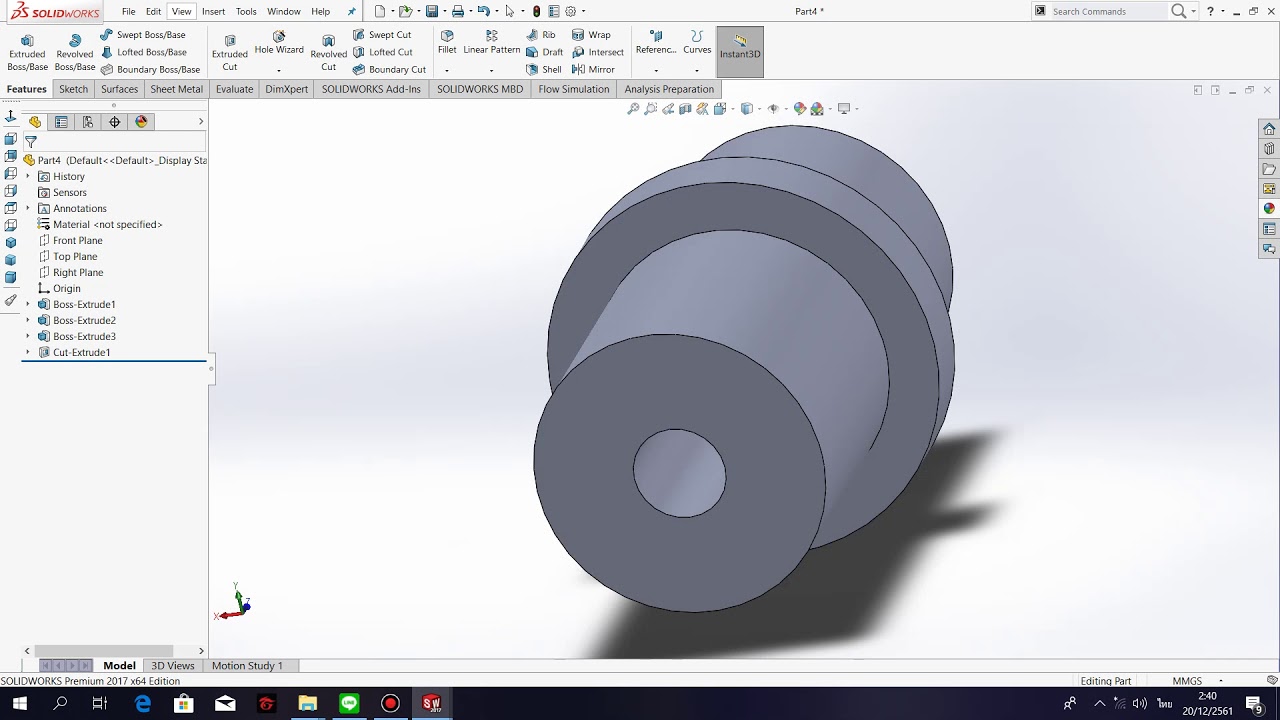Image resolution: width=1280 pixels, height=720 pixels.
Task: Open the Reference Geometry dropdown
Action: click(x=656, y=70)
